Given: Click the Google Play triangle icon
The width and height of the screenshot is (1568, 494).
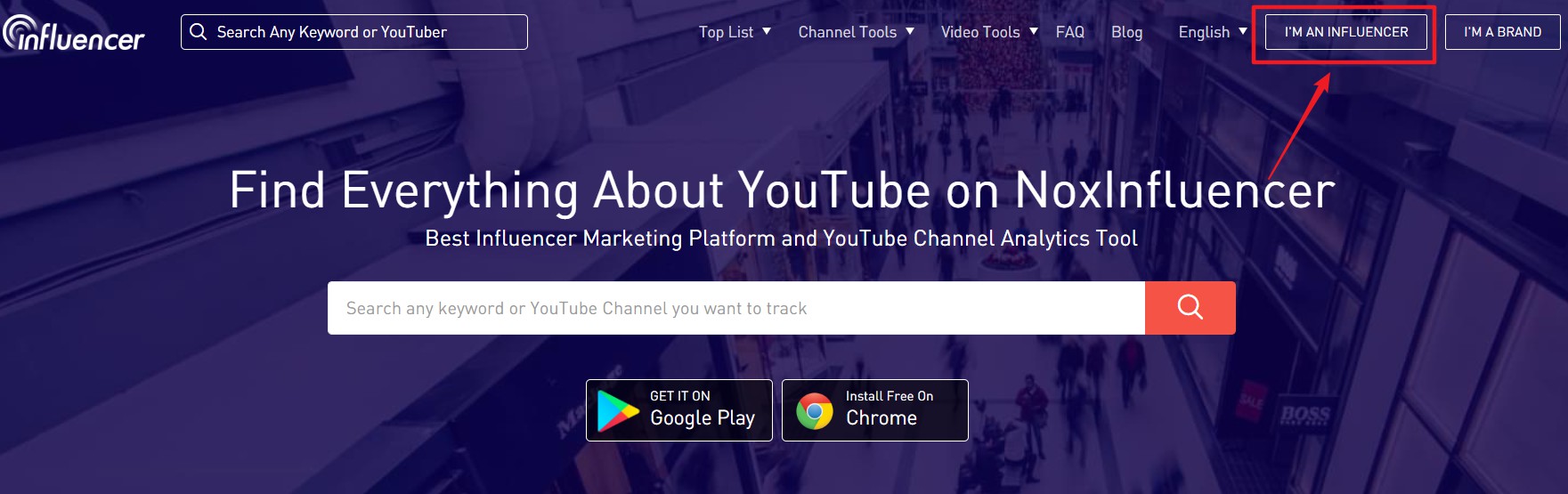Looking at the screenshot, I should click(x=617, y=411).
